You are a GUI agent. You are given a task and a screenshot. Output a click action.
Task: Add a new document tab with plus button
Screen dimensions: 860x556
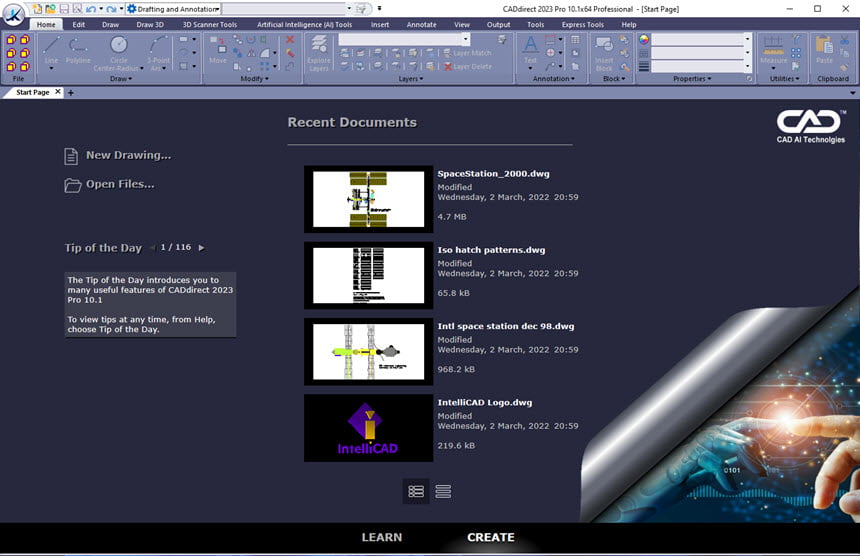click(x=71, y=93)
